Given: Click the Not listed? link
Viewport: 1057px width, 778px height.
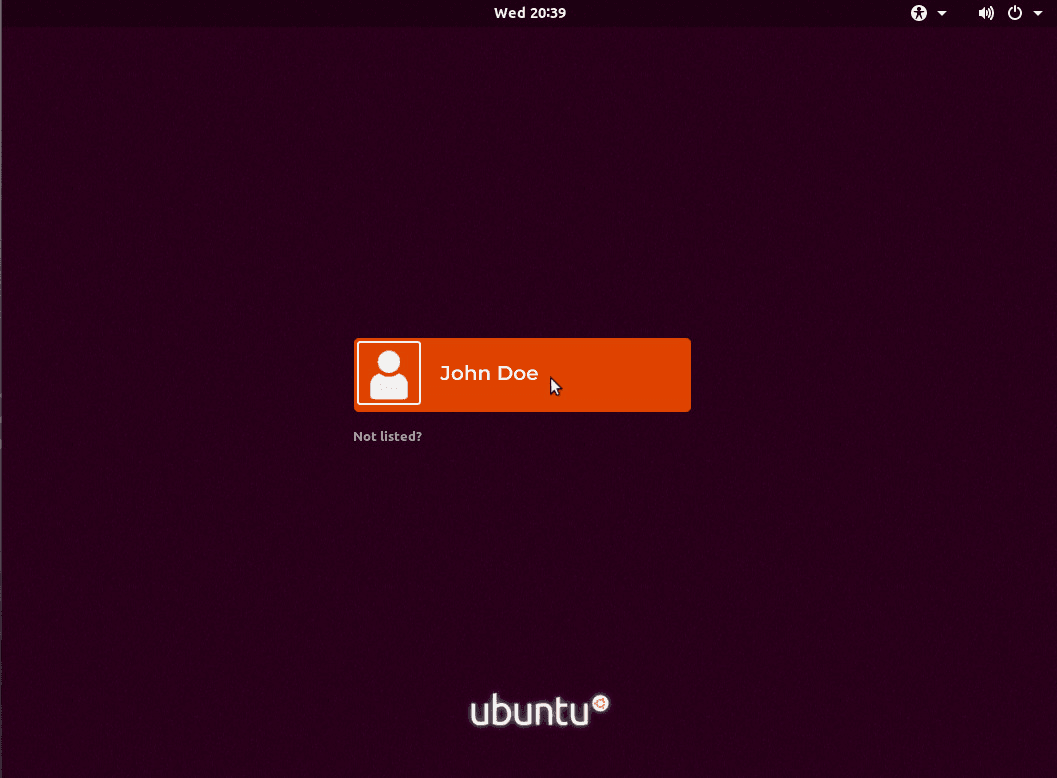Looking at the screenshot, I should [x=387, y=436].
